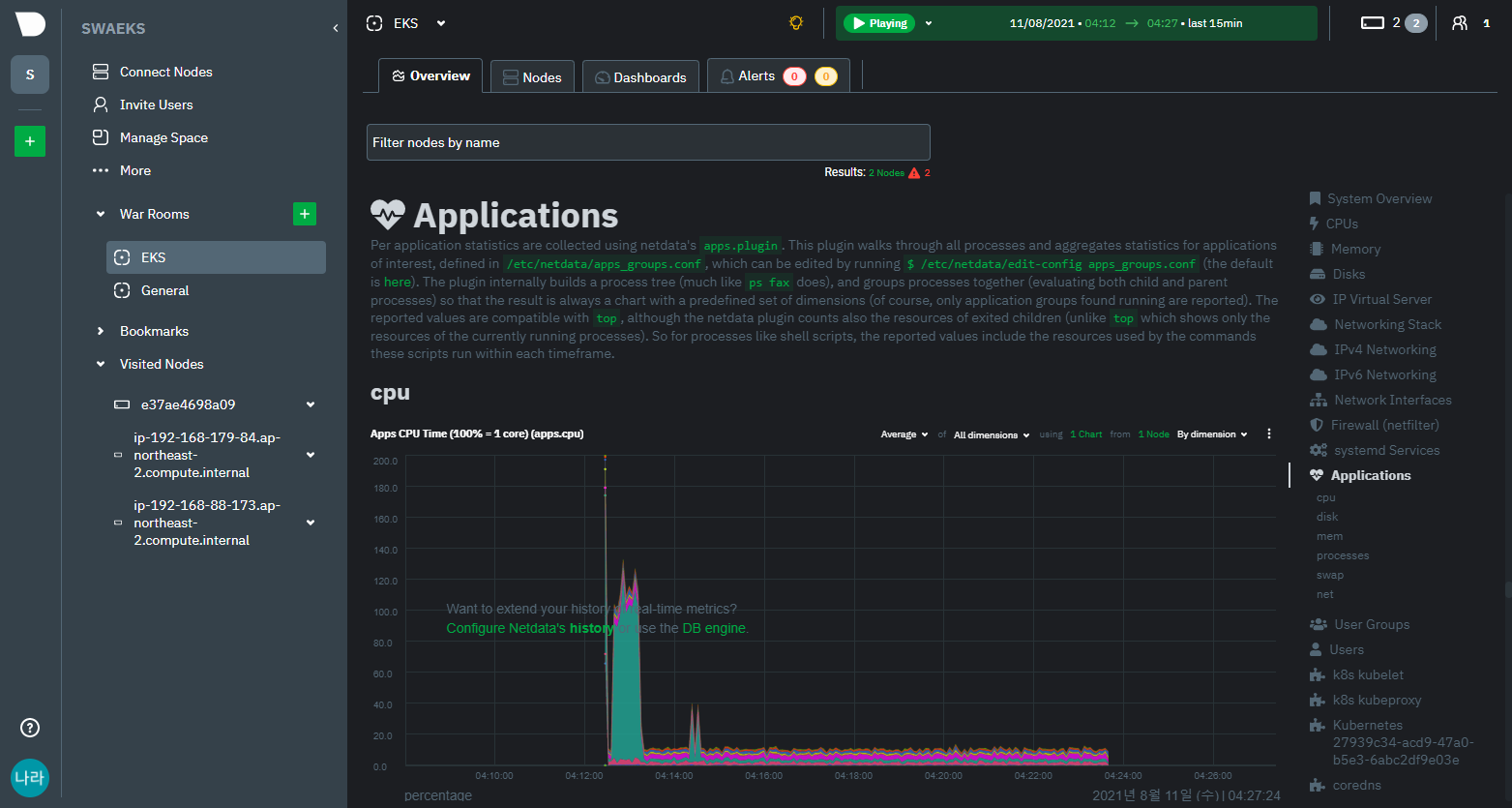The image size is (1512, 808).
Task: Jump to Disks section
Action: (1349, 274)
